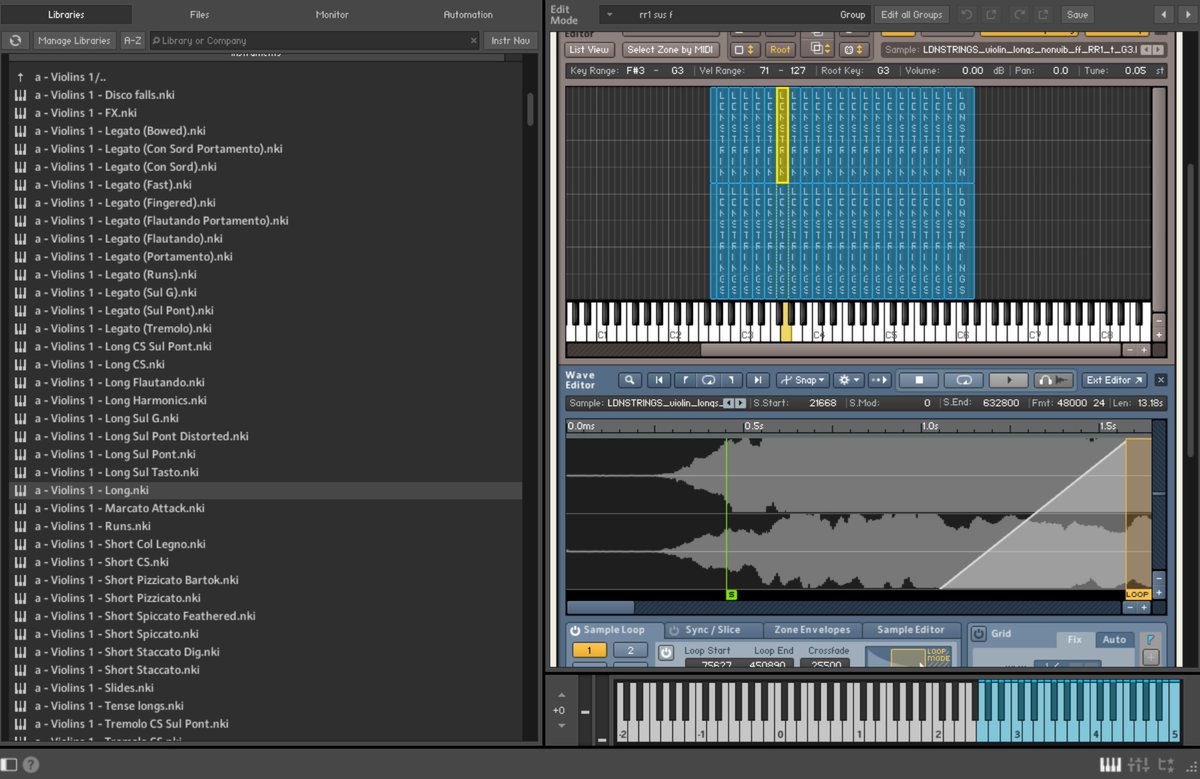Viewport: 1200px width, 779px height.
Task: Open the Libraries tab
Action: [x=66, y=15]
